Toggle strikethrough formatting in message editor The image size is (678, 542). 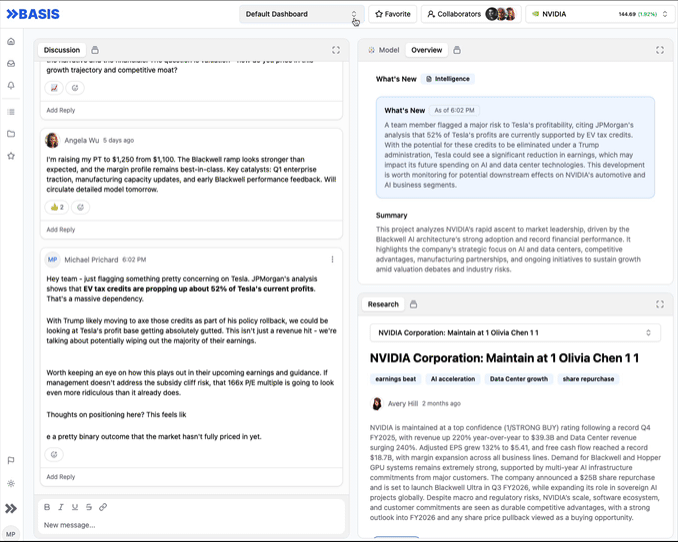coord(89,507)
